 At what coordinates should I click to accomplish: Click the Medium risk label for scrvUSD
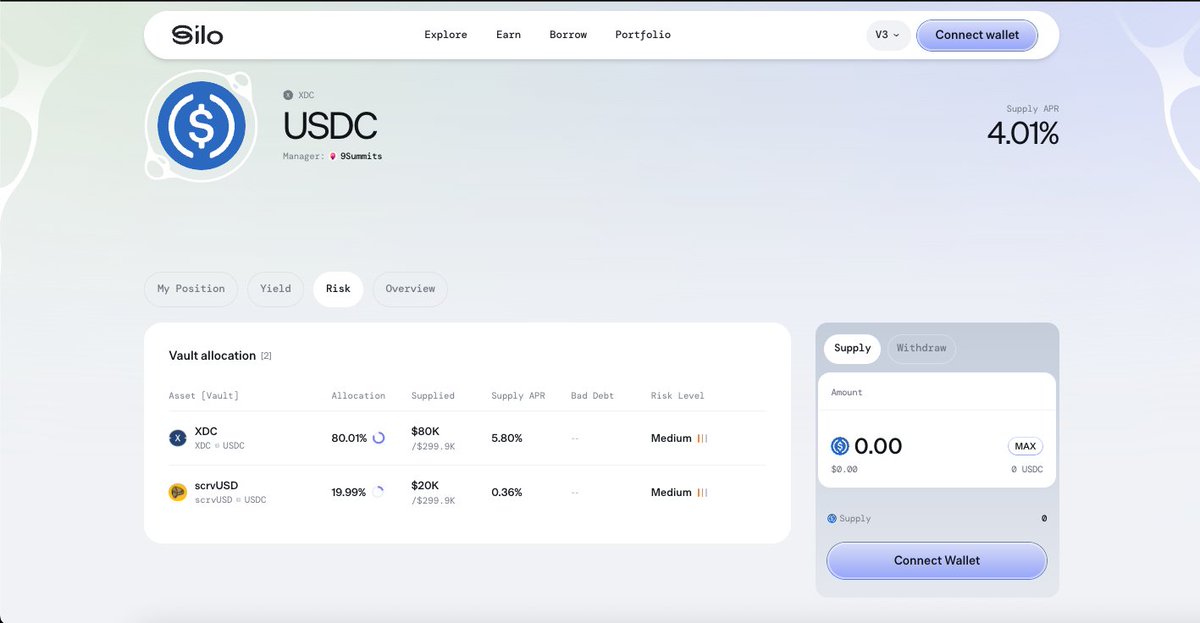tap(671, 492)
